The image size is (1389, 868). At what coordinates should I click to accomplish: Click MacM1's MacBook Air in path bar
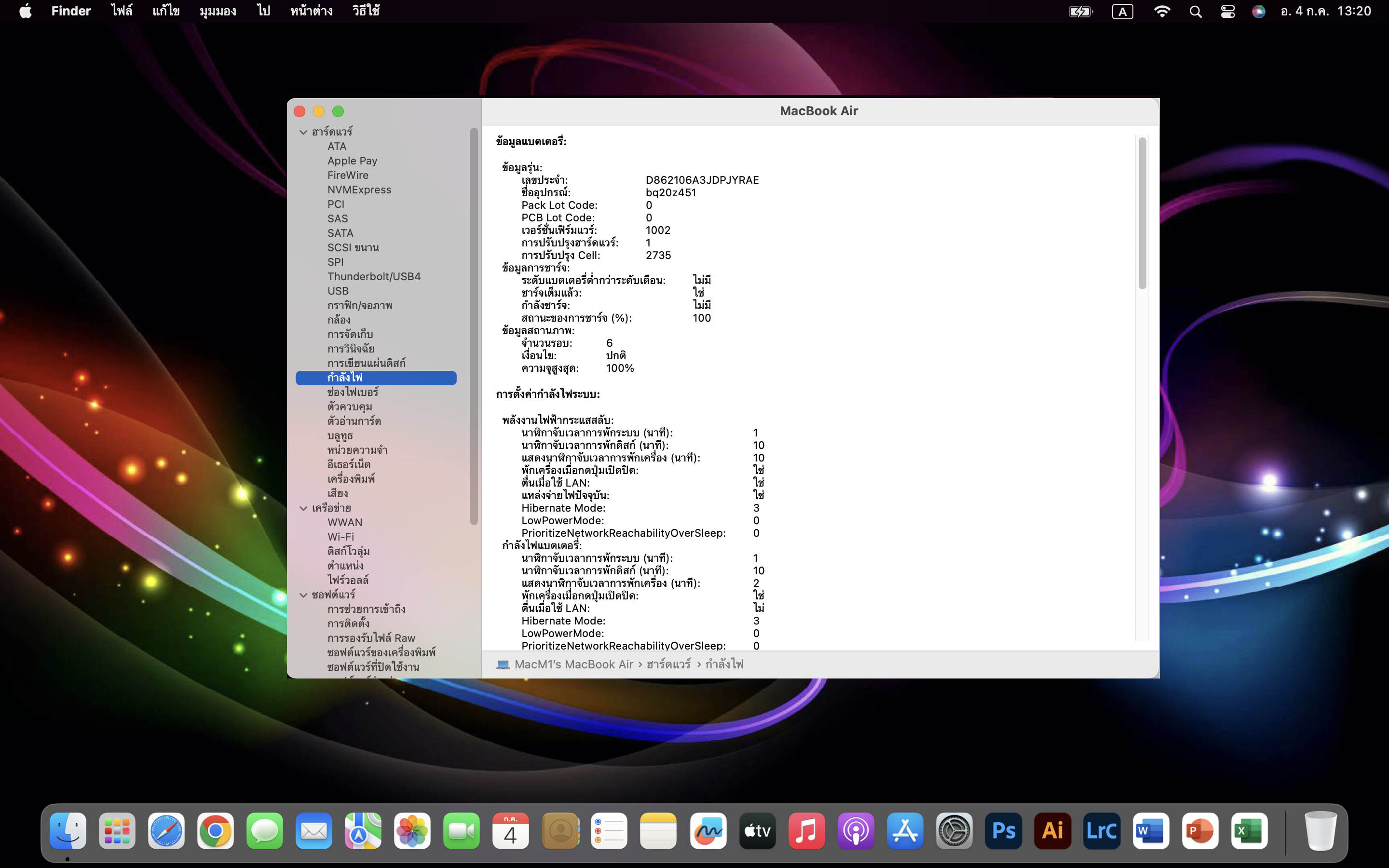click(x=573, y=664)
